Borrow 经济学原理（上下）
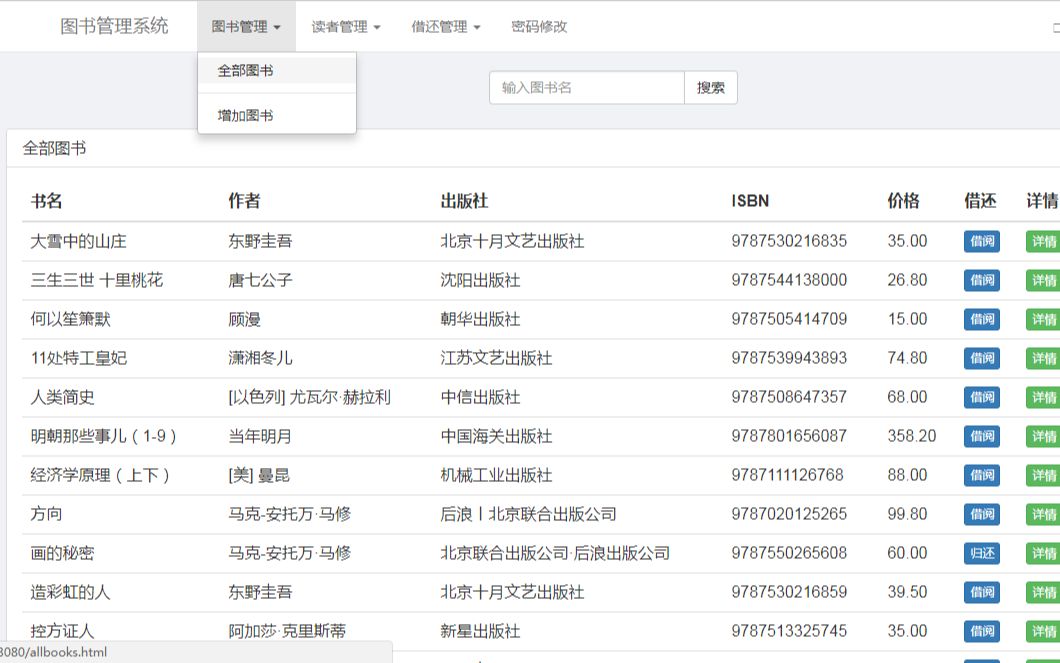 coord(981,475)
